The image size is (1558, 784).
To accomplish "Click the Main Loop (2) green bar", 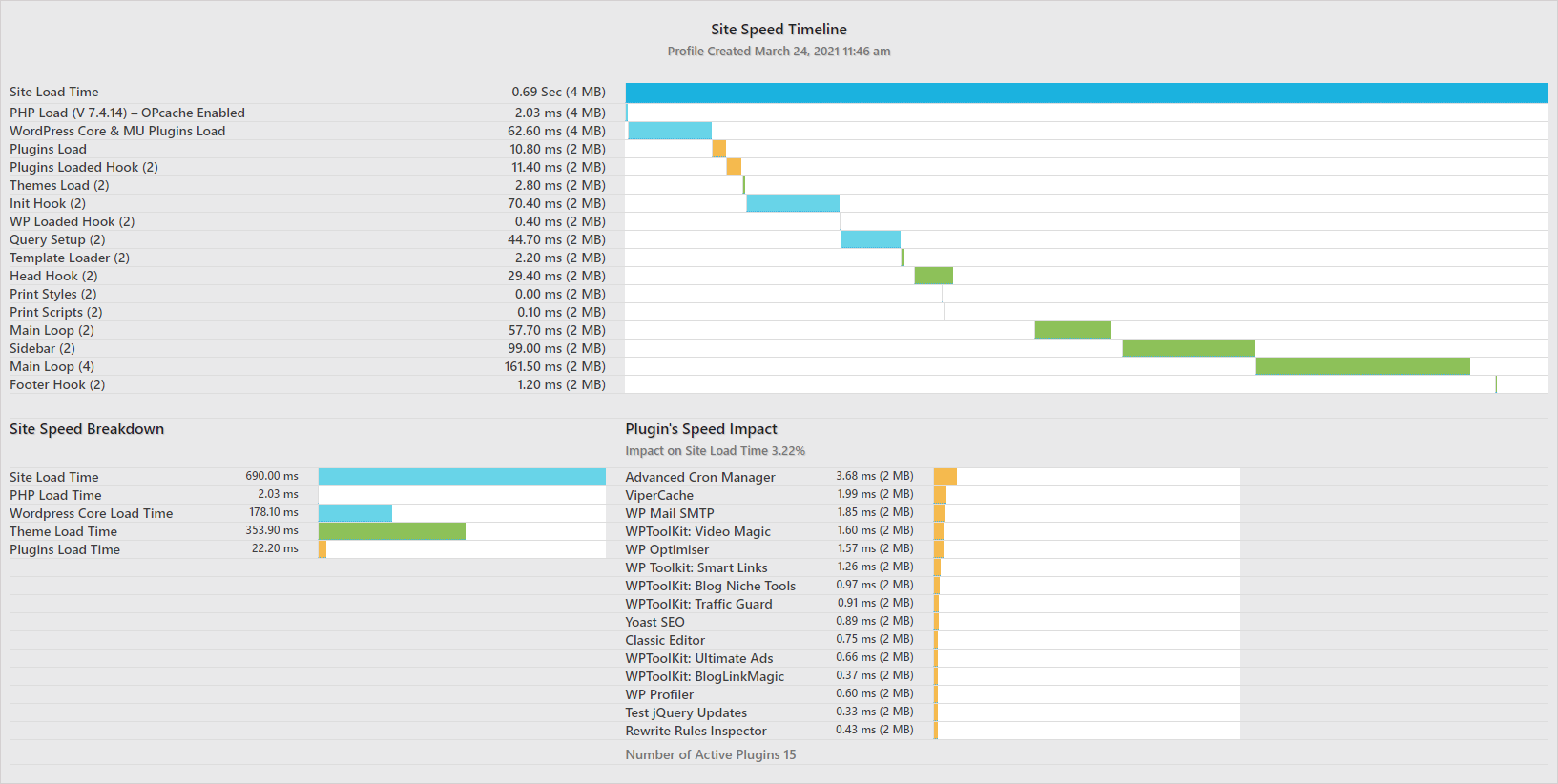I will click(1072, 330).
